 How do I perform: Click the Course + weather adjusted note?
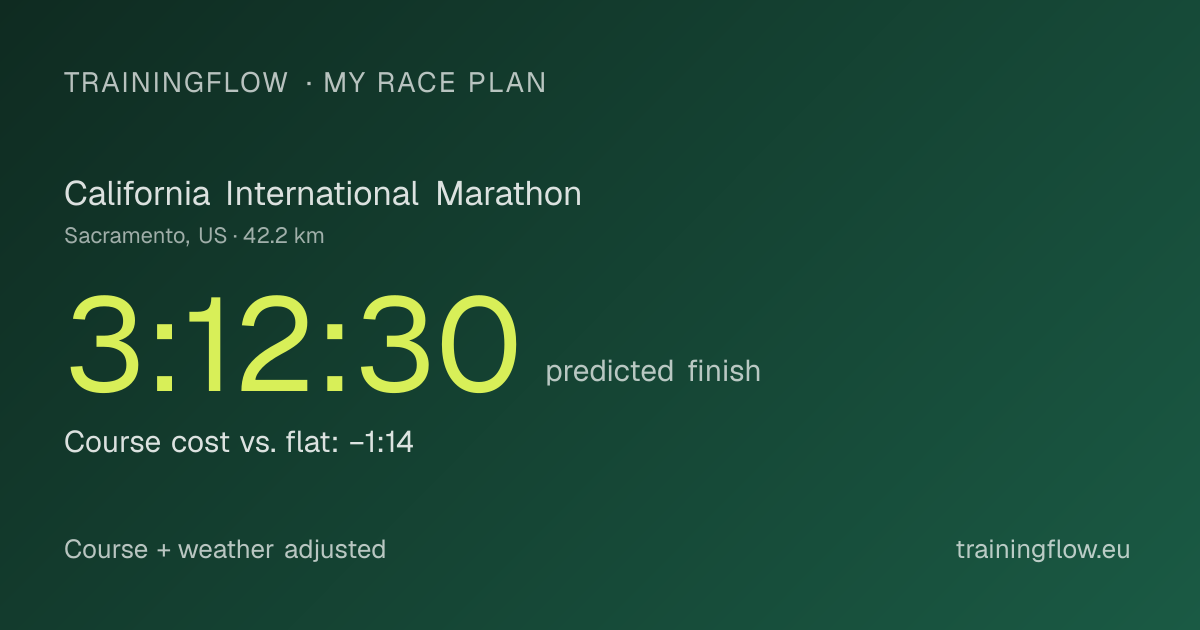[x=225, y=550]
